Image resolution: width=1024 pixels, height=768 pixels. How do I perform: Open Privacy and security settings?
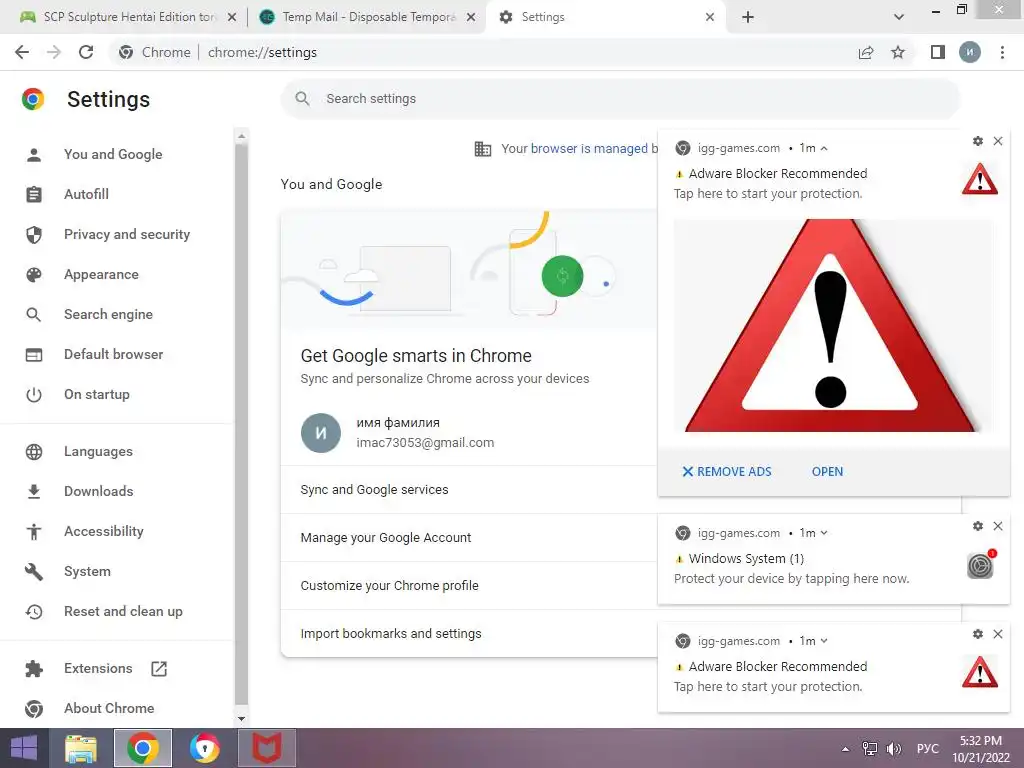pyautogui.click(x=127, y=234)
